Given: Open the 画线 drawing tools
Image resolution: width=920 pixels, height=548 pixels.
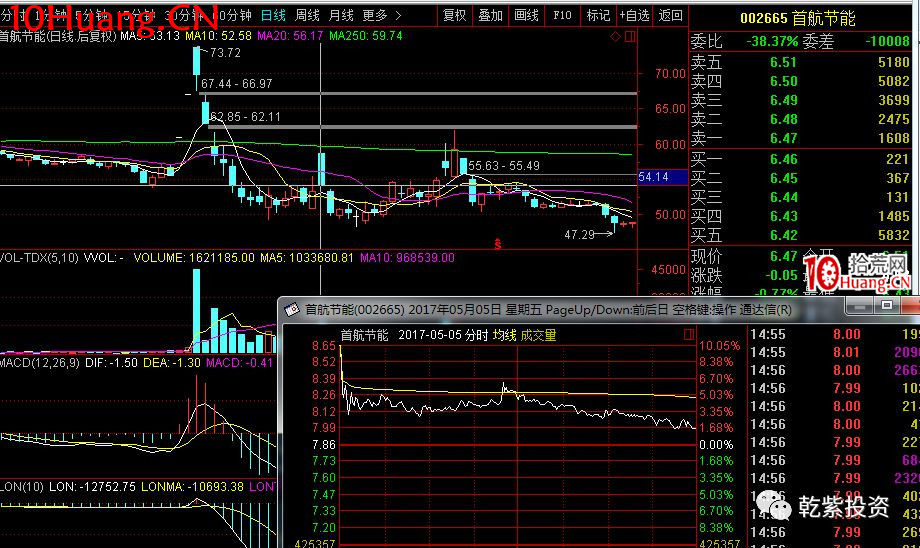Looking at the screenshot, I should tap(526, 16).
